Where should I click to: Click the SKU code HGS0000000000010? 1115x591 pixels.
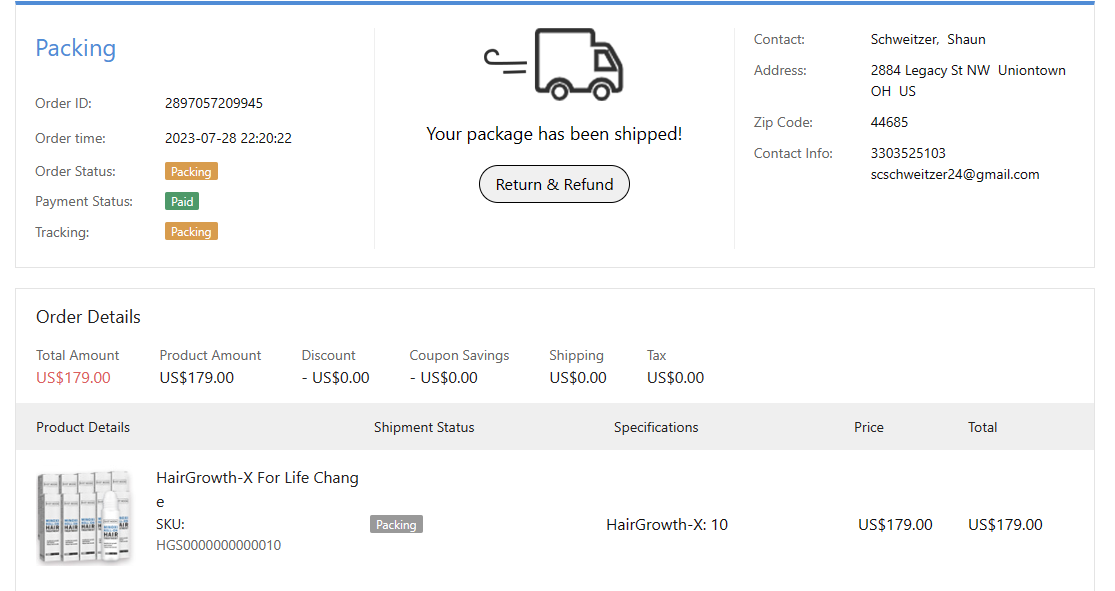tap(219, 545)
